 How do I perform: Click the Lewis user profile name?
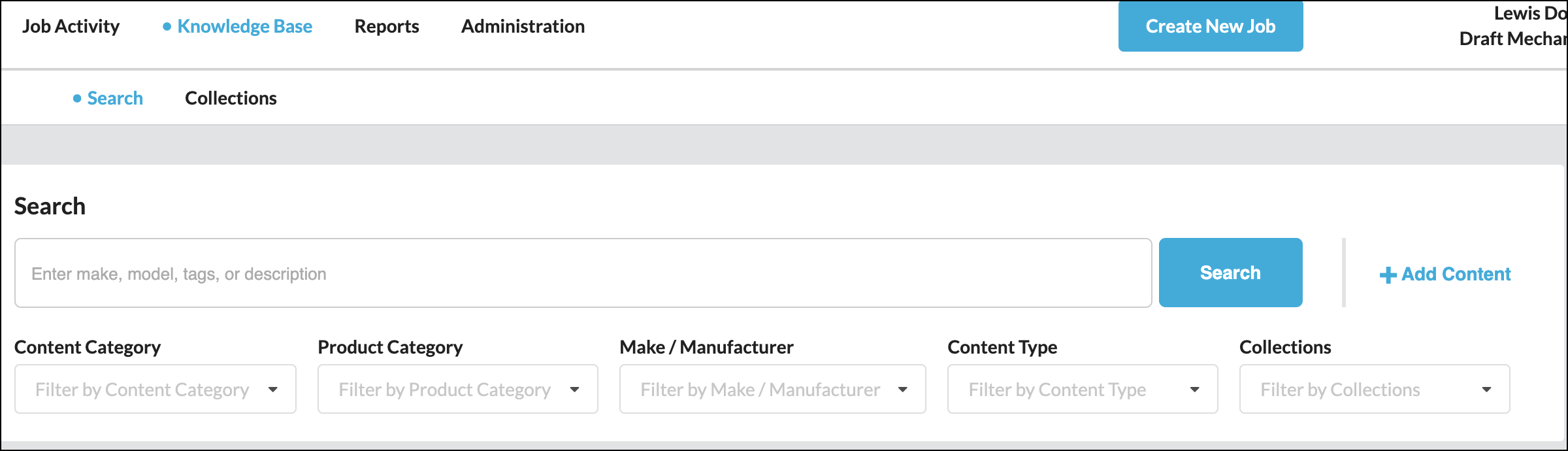pyautogui.click(x=1529, y=13)
